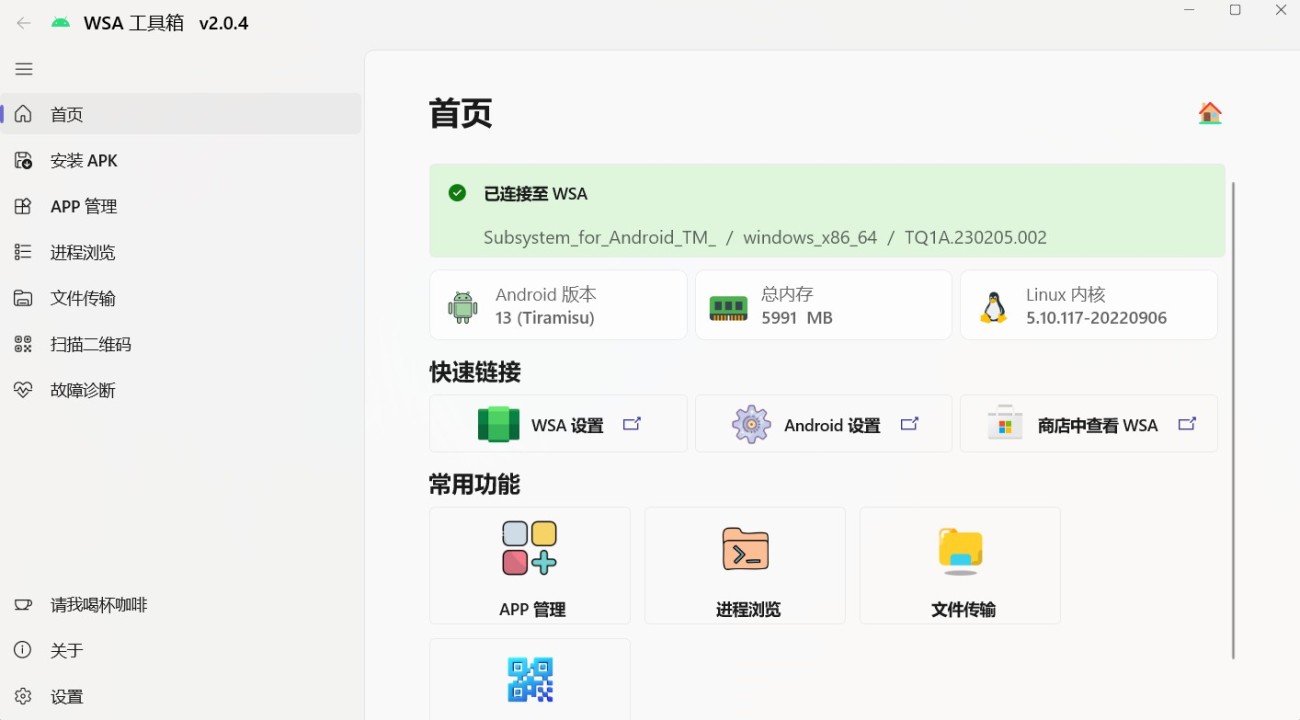
Task: Open 安装 APK page
Action: pyautogui.click(x=181, y=160)
